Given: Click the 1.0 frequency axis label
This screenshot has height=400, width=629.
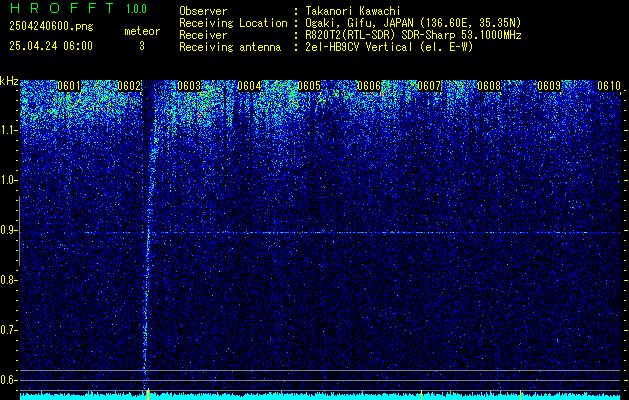Looking at the screenshot, I should pos(9,180).
